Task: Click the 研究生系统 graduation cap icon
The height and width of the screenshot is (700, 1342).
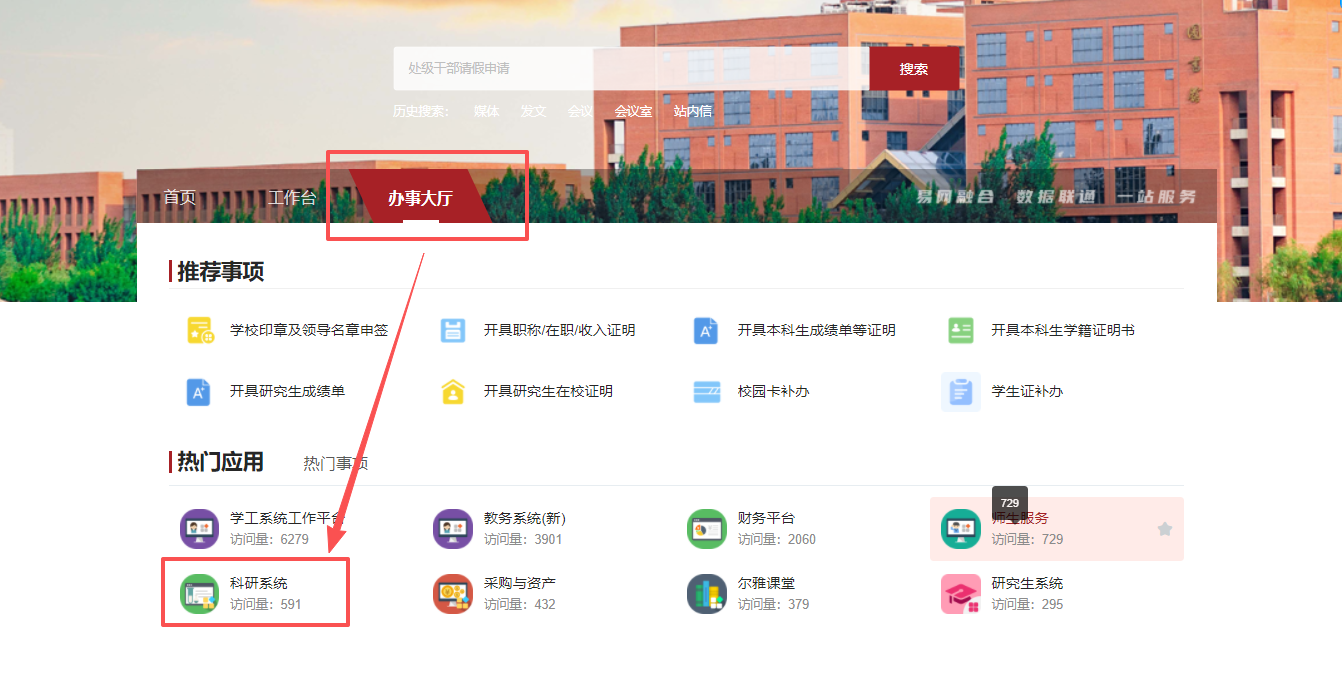Action: tap(961, 594)
